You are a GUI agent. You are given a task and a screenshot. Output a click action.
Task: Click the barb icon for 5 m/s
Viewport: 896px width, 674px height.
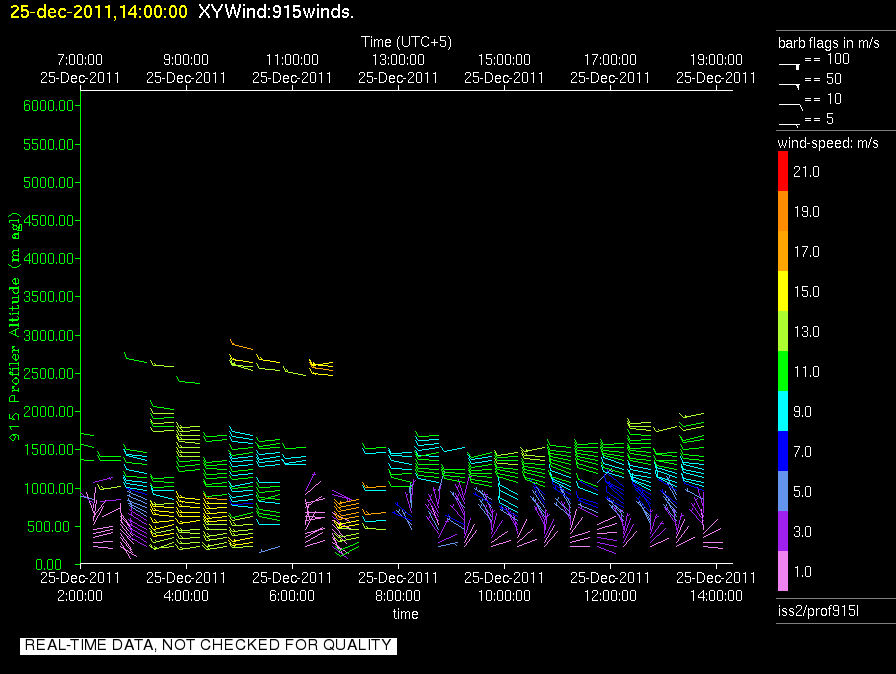(x=789, y=124)
